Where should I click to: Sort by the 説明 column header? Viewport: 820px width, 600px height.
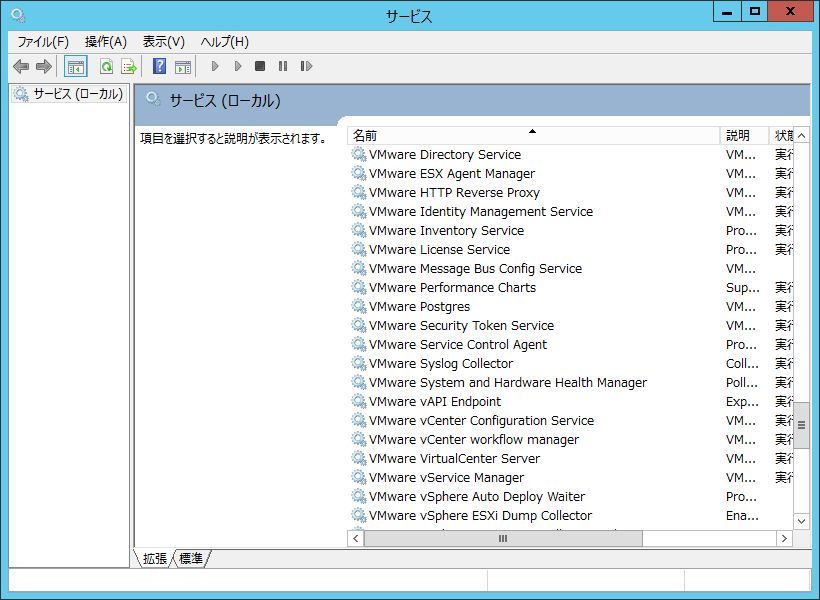pyautogui.click(x=744, y=135)
